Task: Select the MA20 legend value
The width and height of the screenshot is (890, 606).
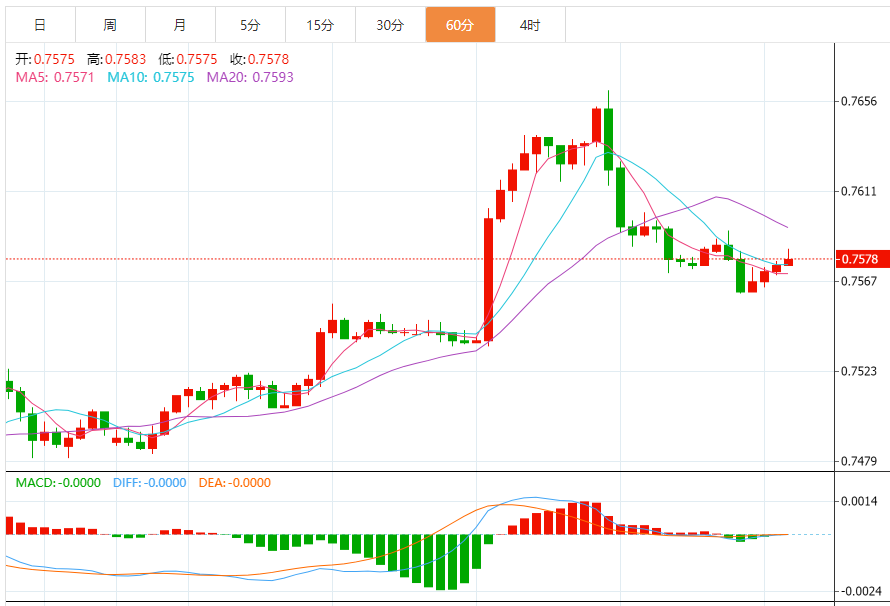Action: (250, 77)
